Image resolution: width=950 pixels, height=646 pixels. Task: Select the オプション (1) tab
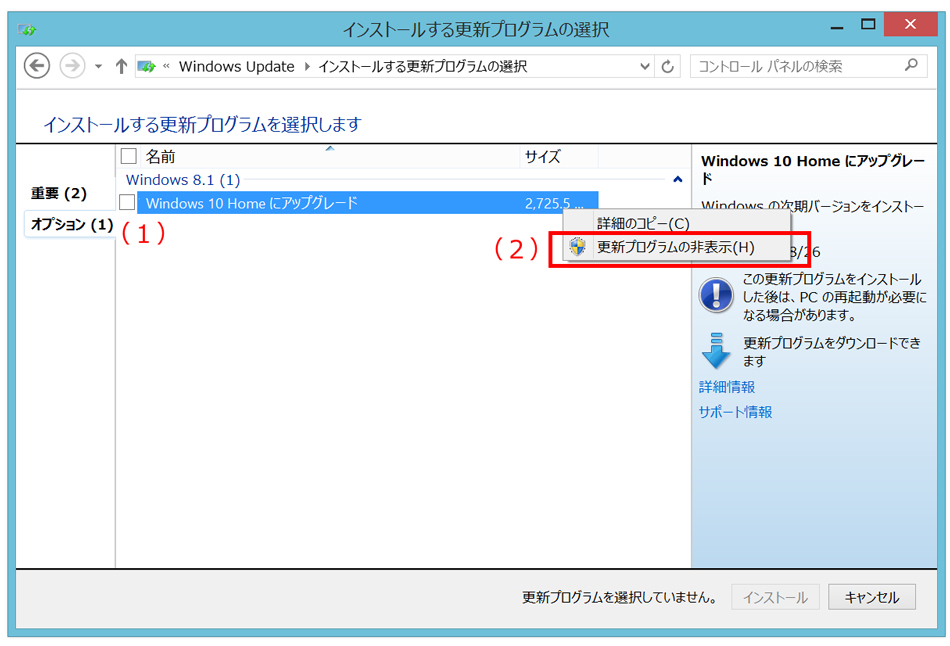point(71,224)
